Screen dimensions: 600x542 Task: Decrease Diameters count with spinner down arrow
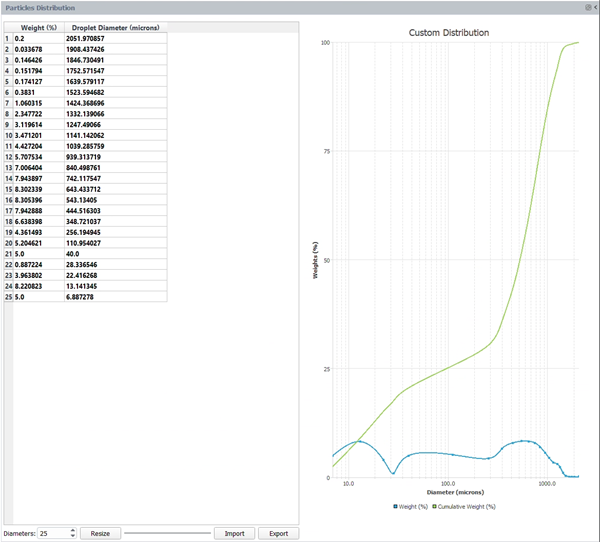coord(73,537)
